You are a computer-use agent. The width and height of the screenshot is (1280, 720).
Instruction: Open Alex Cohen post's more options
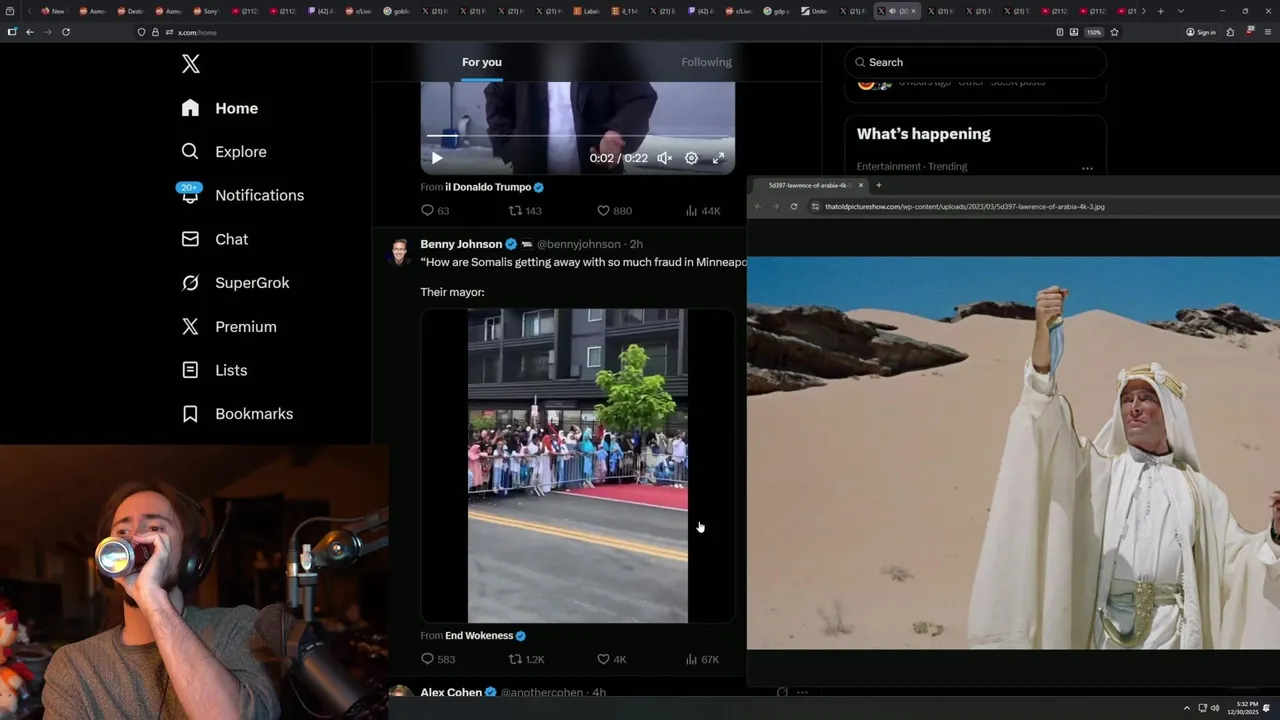click(804, 692)
